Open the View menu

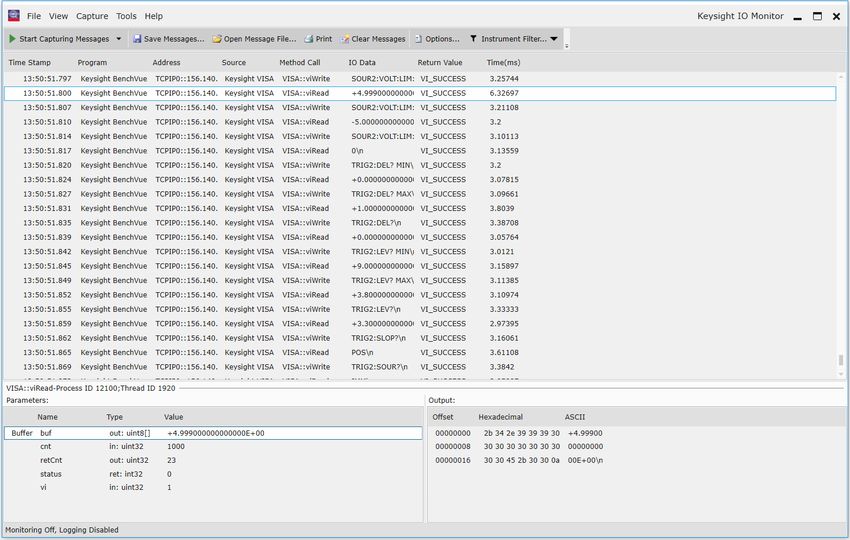58,16
